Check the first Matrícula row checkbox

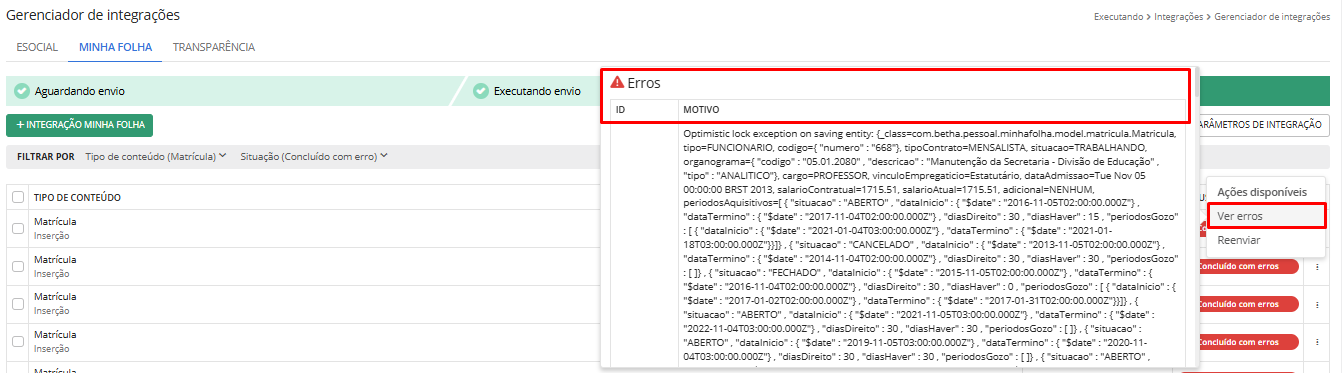18,228
